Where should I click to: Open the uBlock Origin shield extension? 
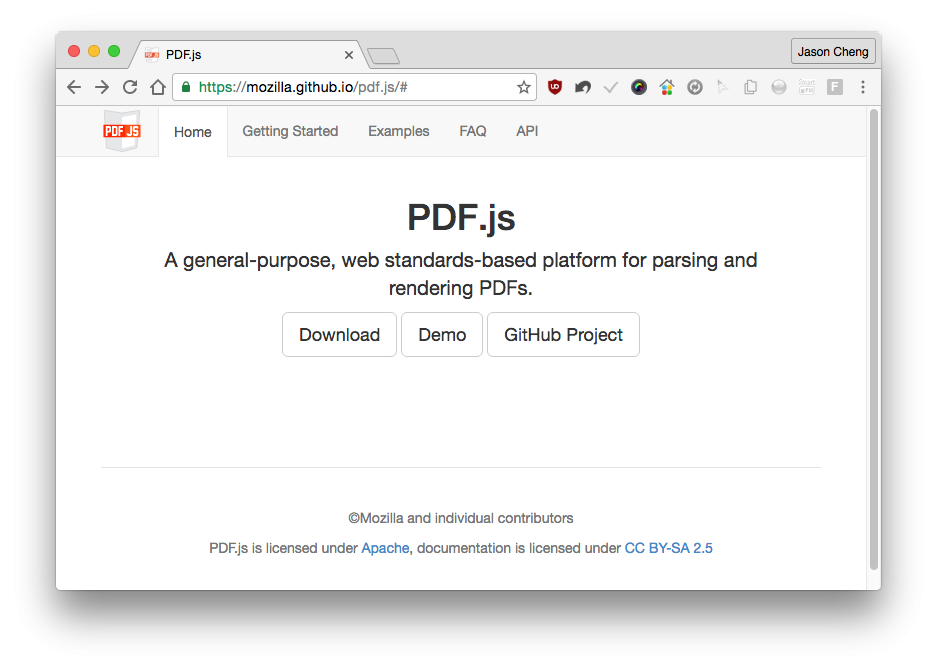coord(555,87)
